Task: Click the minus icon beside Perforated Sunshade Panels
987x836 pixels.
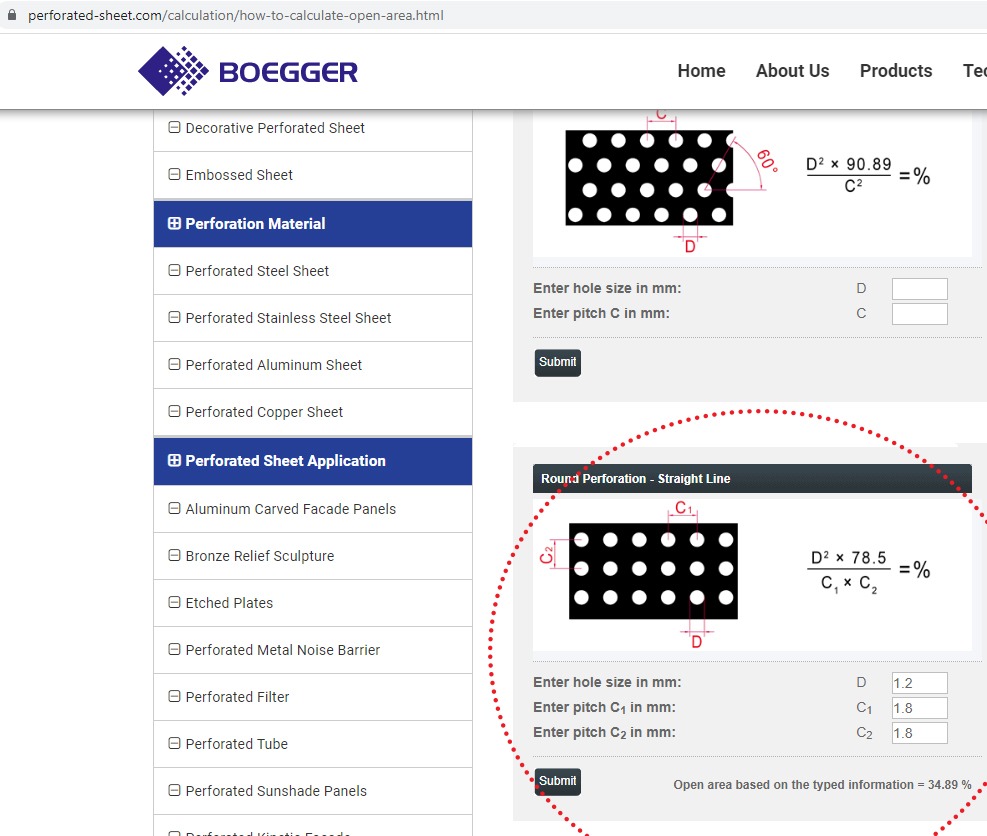Action: coord(174,791)
